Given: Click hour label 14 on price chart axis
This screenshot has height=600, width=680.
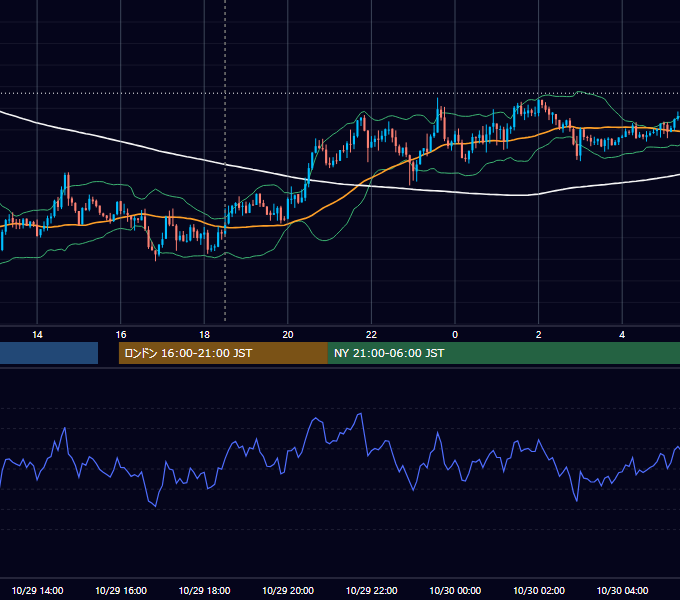Looking at the screenshot, I should click(37, 335).
